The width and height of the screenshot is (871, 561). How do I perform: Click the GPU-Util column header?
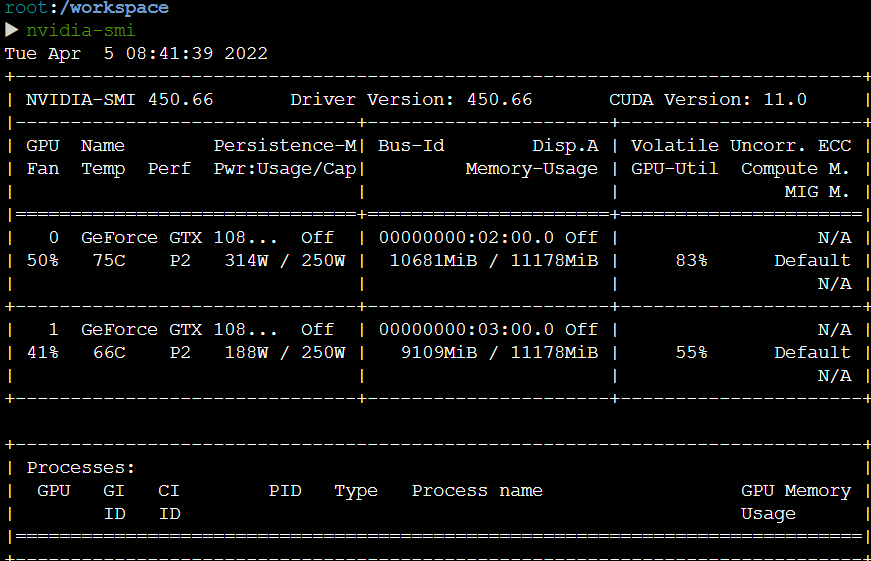[x=674, y=169]
